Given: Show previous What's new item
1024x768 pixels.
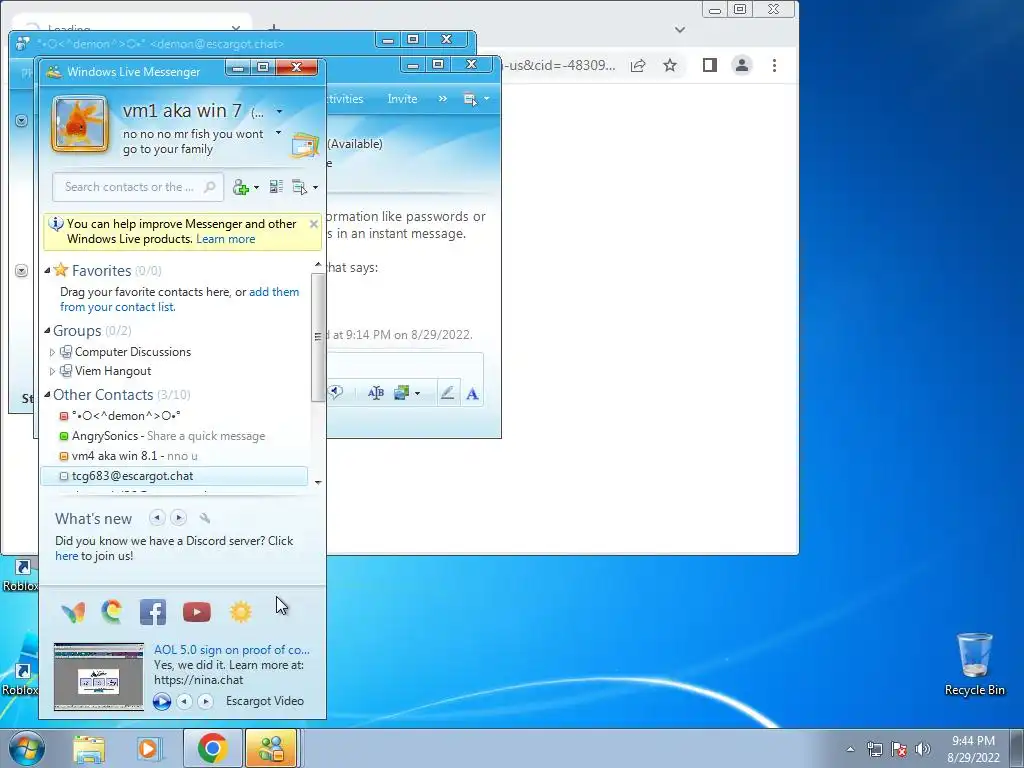Looking at the screenshot, I should click(157, 518).
